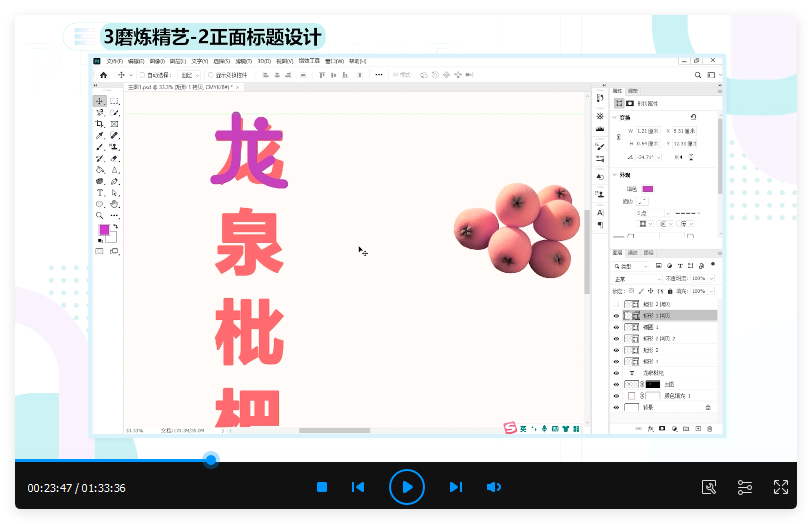Image resolution: width=812 pixels, height=524 pixels.
Task: Click the purple foreground color swatch
Action: [103, 230]
